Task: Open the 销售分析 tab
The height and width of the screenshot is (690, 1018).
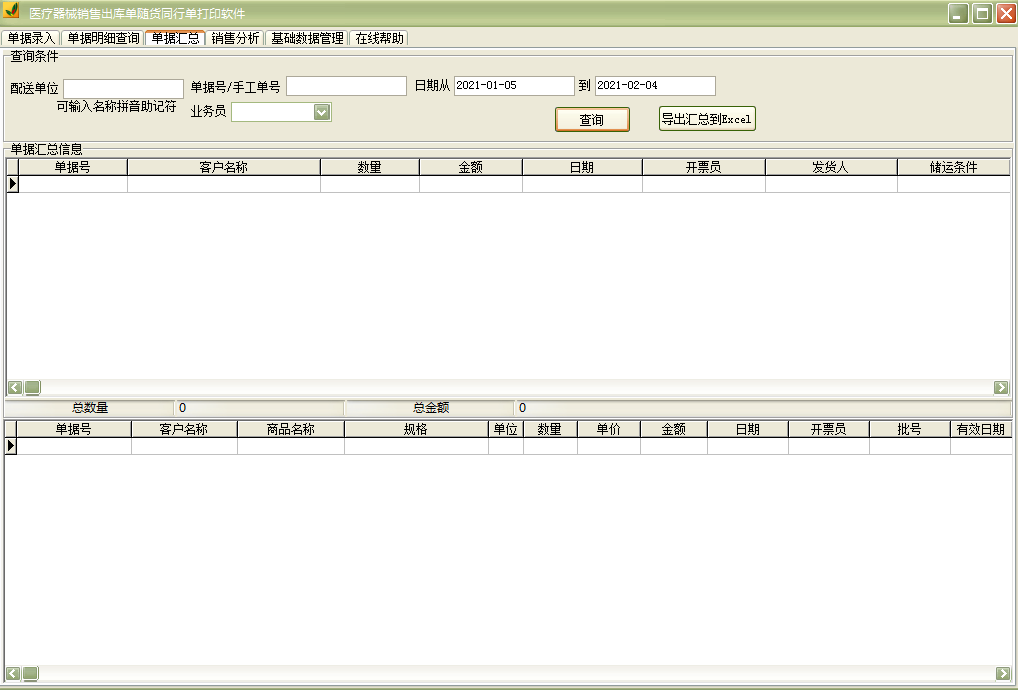Action: [235, 38]
